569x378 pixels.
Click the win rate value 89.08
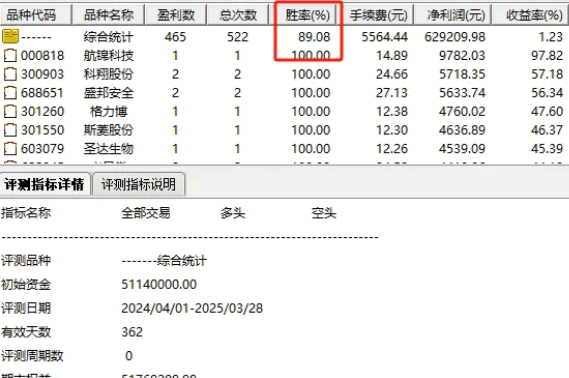pos(314,37)
